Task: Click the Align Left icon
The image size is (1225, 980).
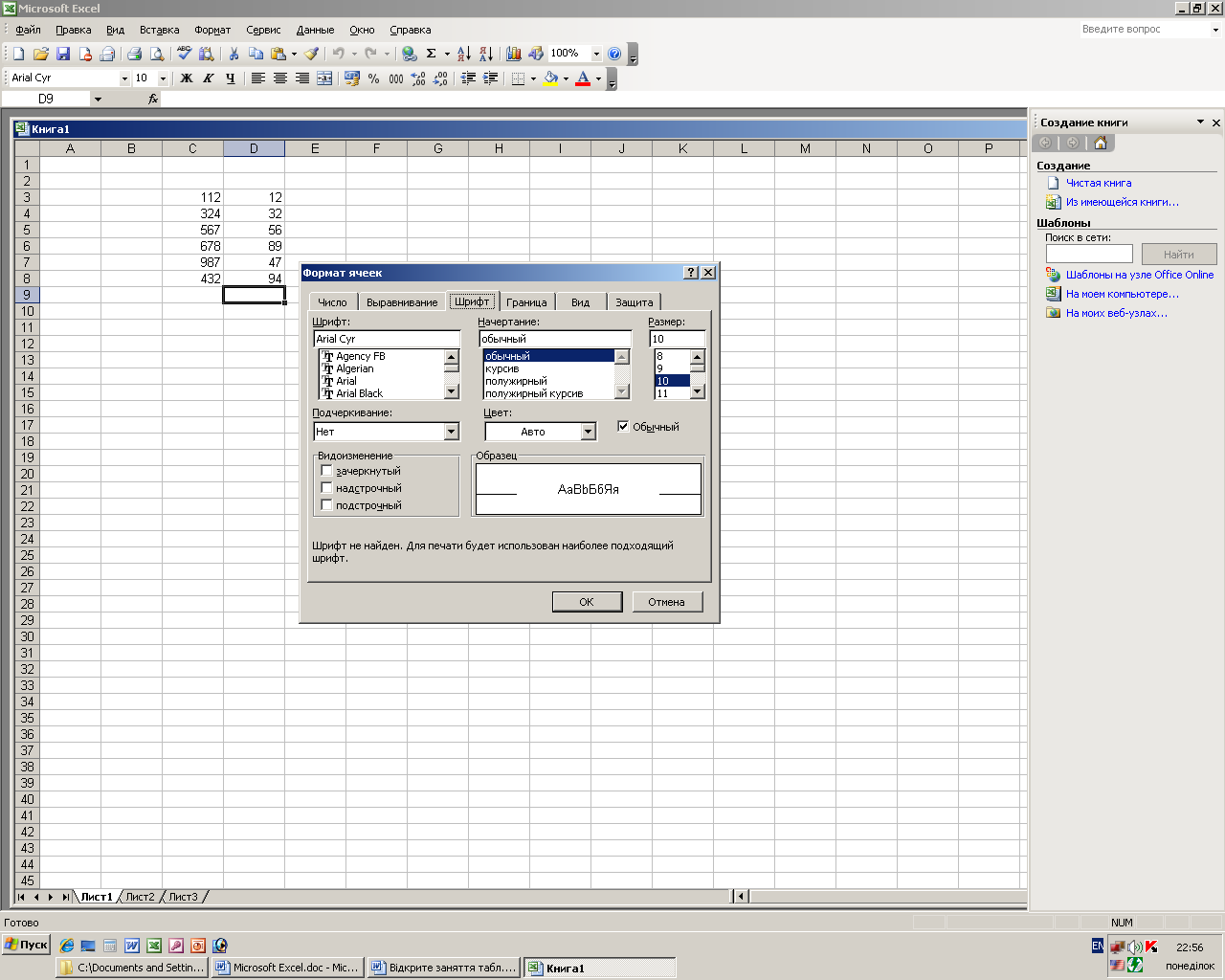Action: click(x=257, y=78)
